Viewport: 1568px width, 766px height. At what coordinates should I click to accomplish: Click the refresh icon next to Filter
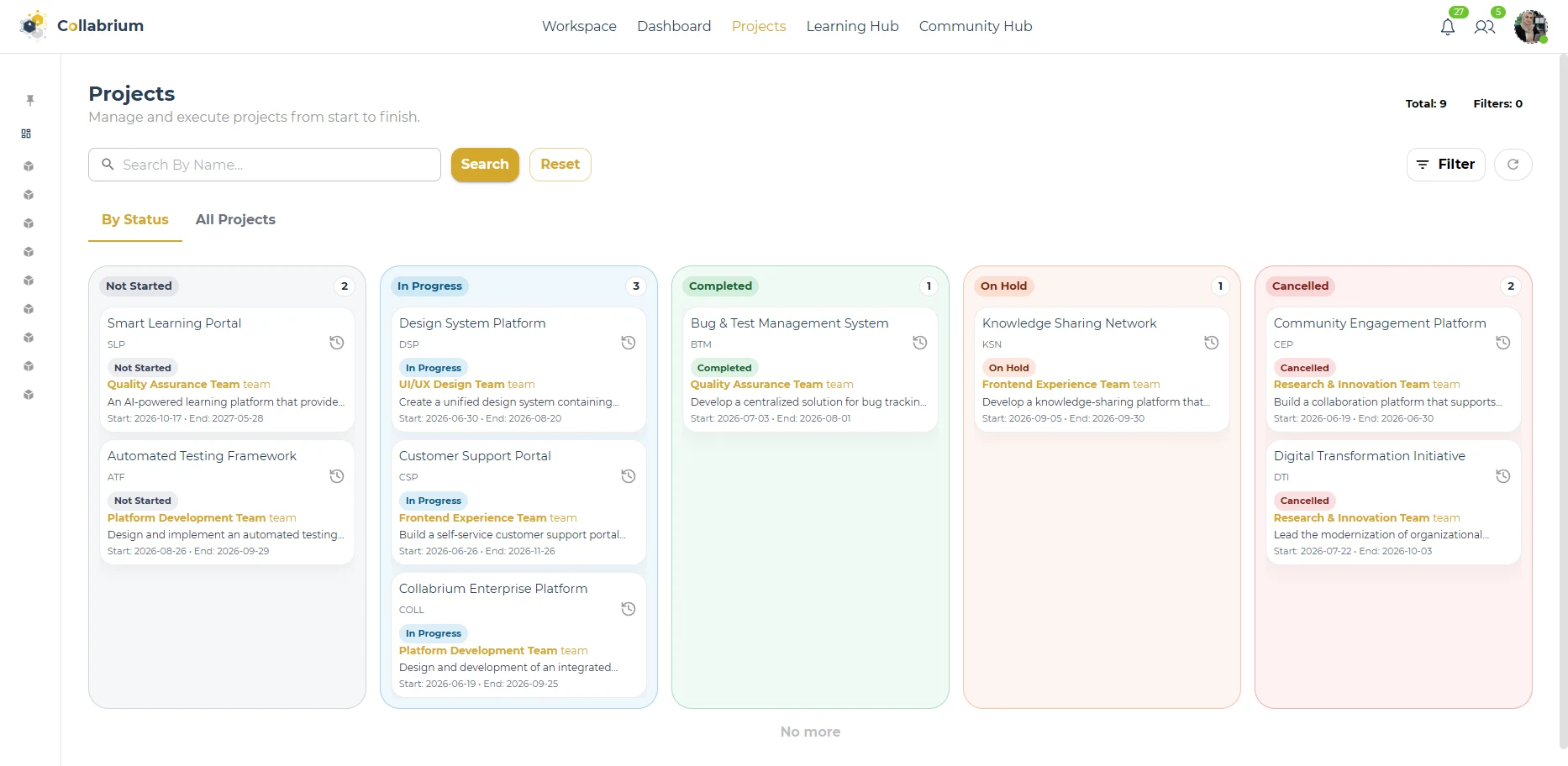point(1513,165)
